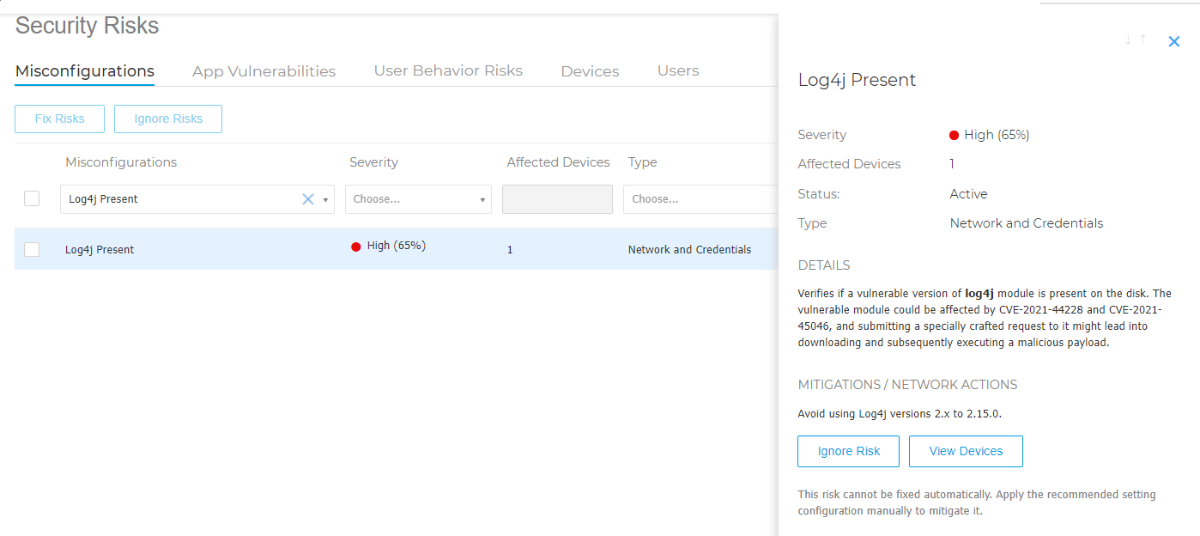Screen dimensions: 1200x536
Task: Tick the select-all checkbox in filter row
Action: point(32,199)
